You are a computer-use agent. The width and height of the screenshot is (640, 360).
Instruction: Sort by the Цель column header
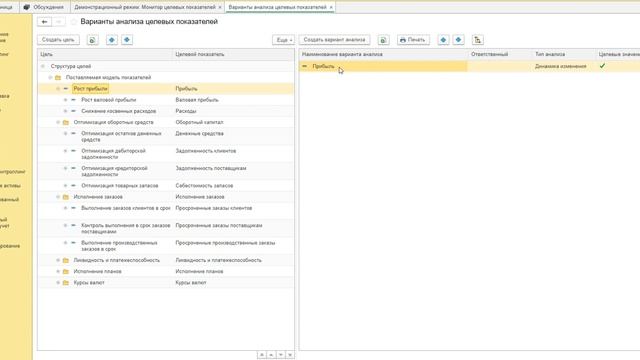(105, 54)
